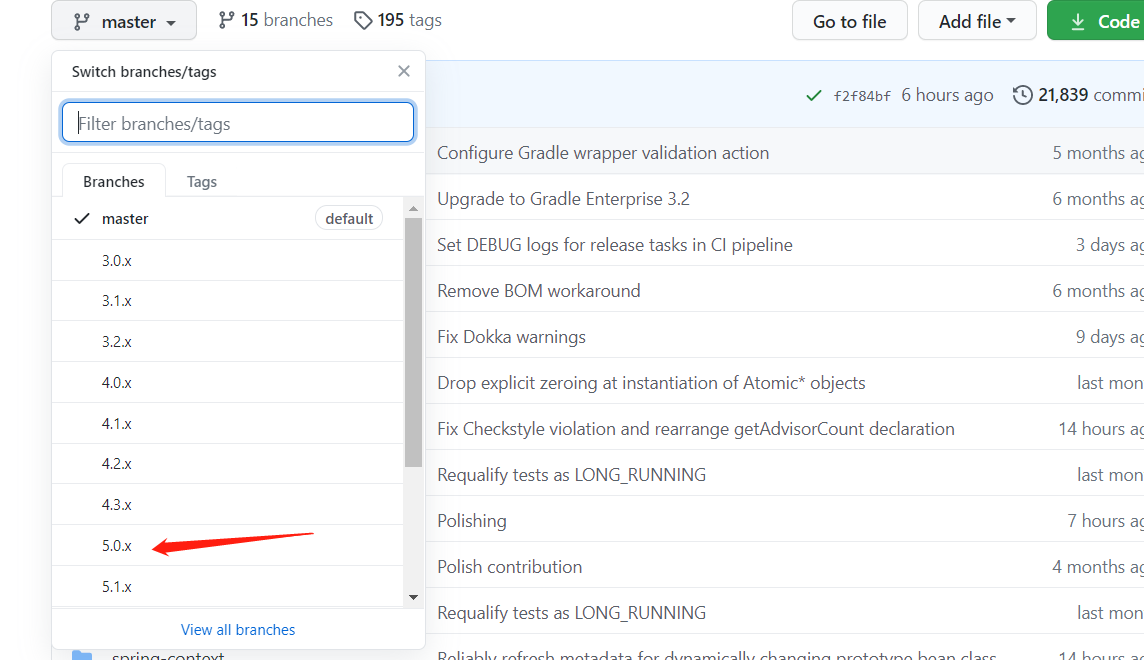Select the 3.2.x branch

click(117, 341)
